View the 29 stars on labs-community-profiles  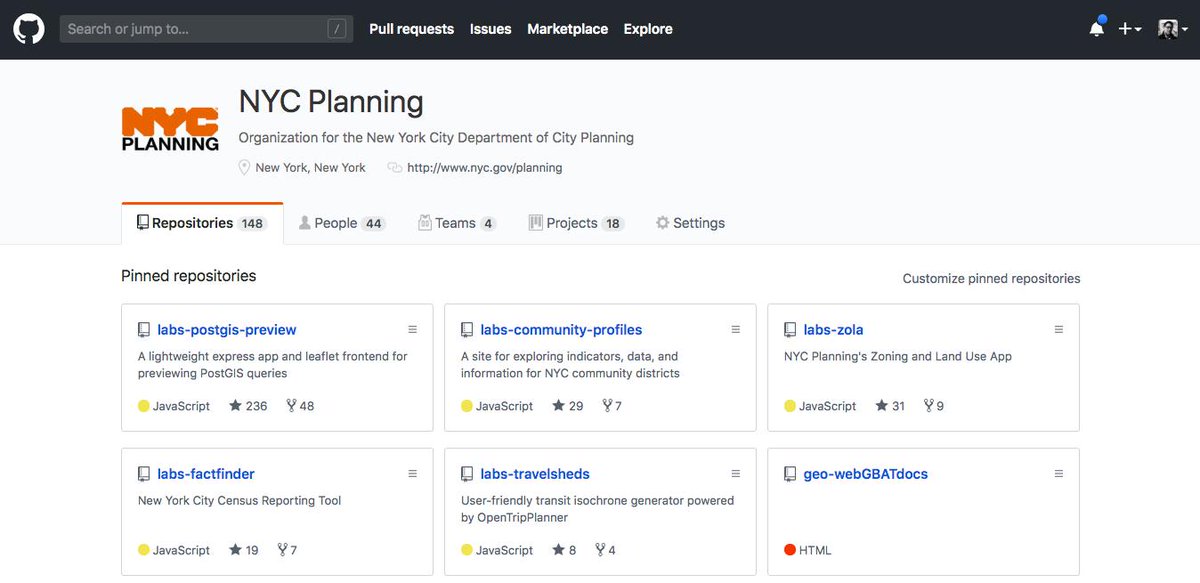pyautogui.click(x=567, y=406)
